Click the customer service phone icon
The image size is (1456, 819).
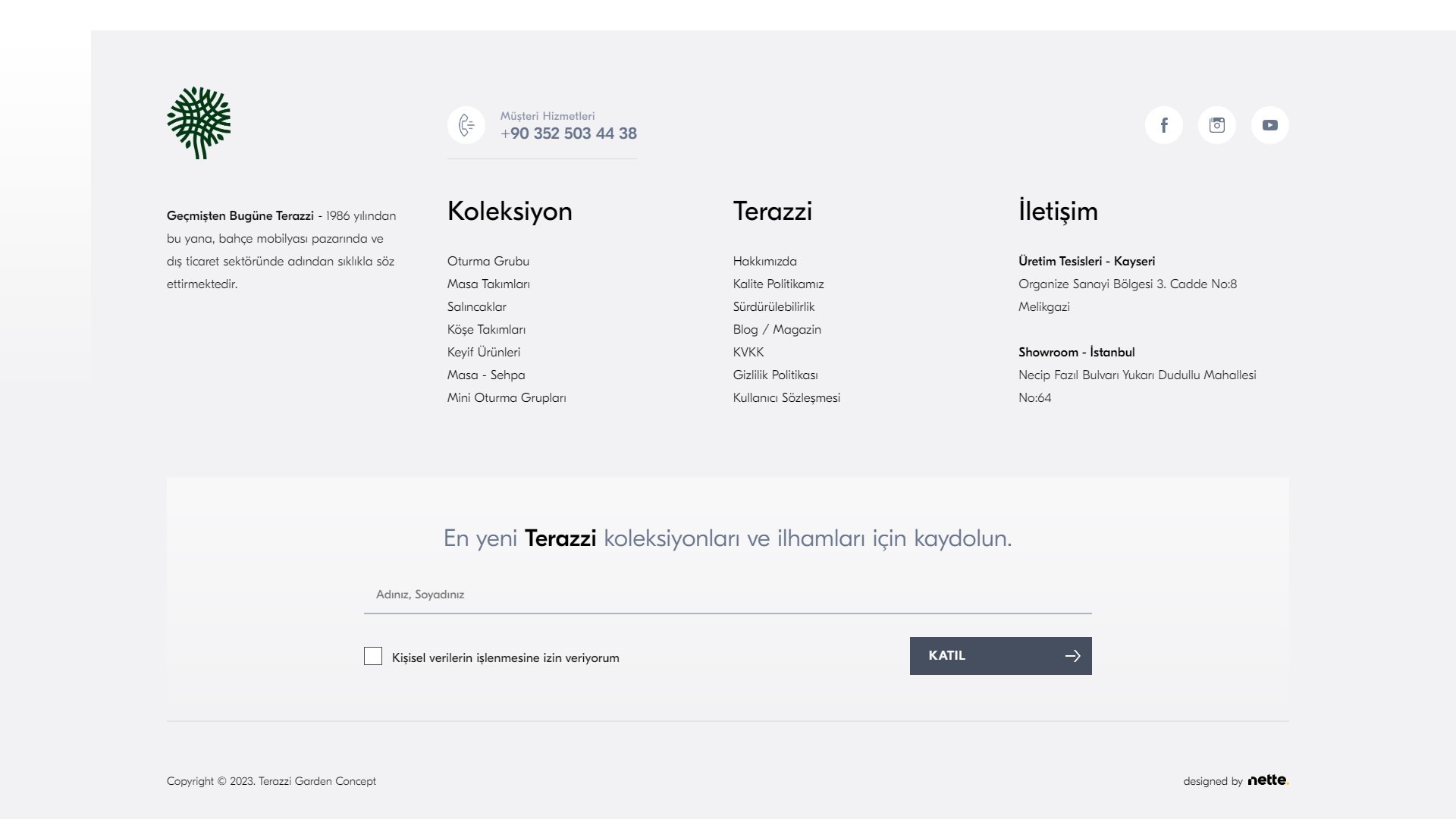click(466, 125)
